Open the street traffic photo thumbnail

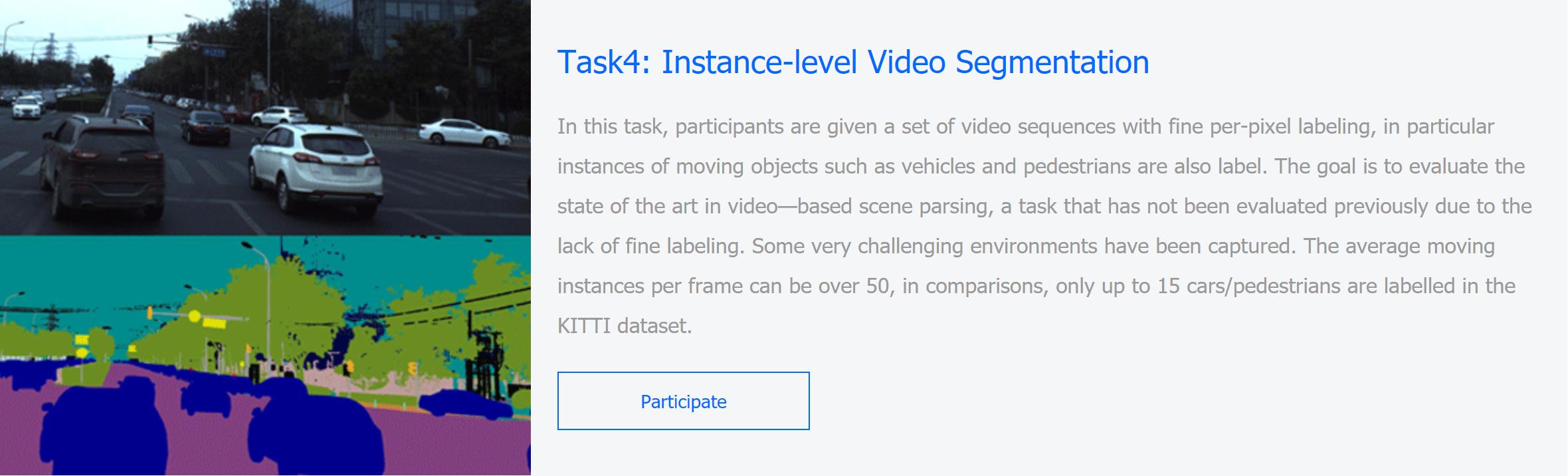point(265,117)
